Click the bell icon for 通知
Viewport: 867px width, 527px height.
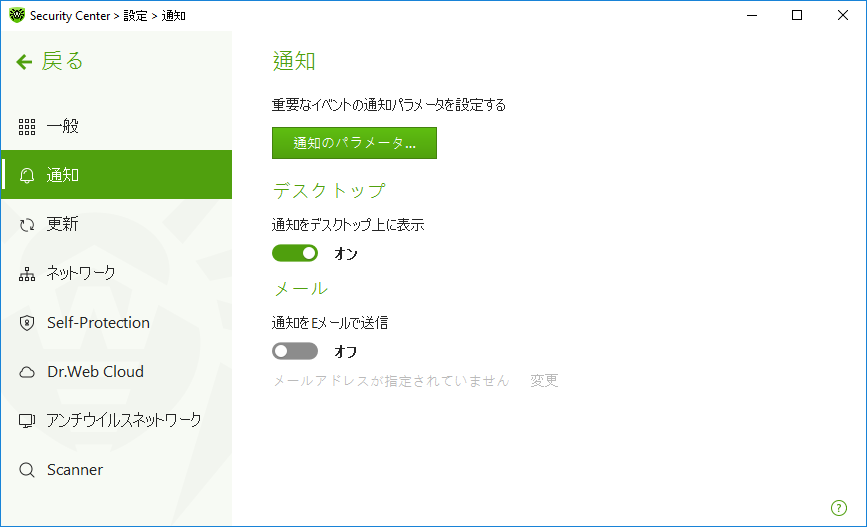click(x=27, y=175)
